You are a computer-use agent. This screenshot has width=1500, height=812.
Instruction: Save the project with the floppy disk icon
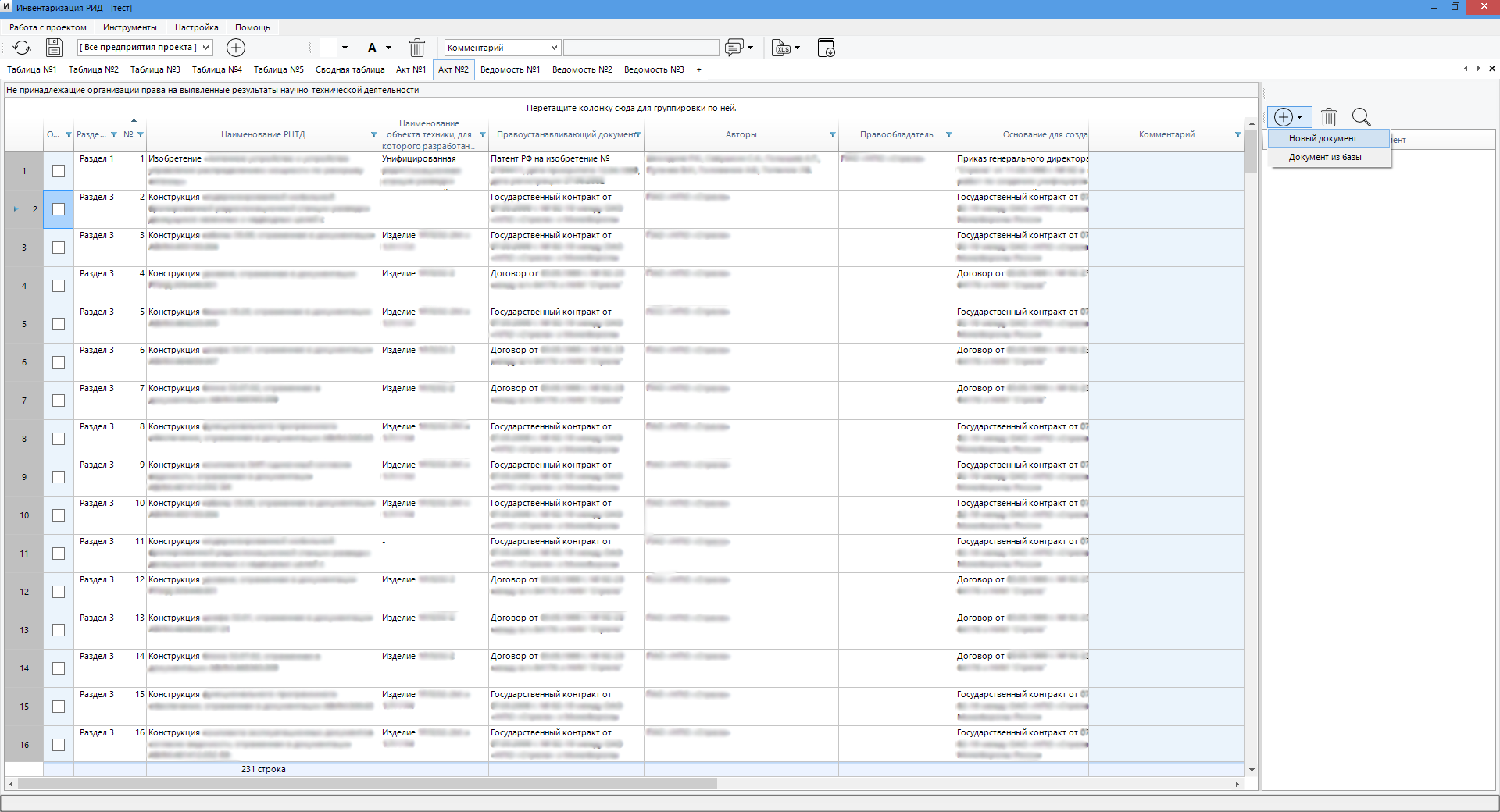[x=55, y=48]
